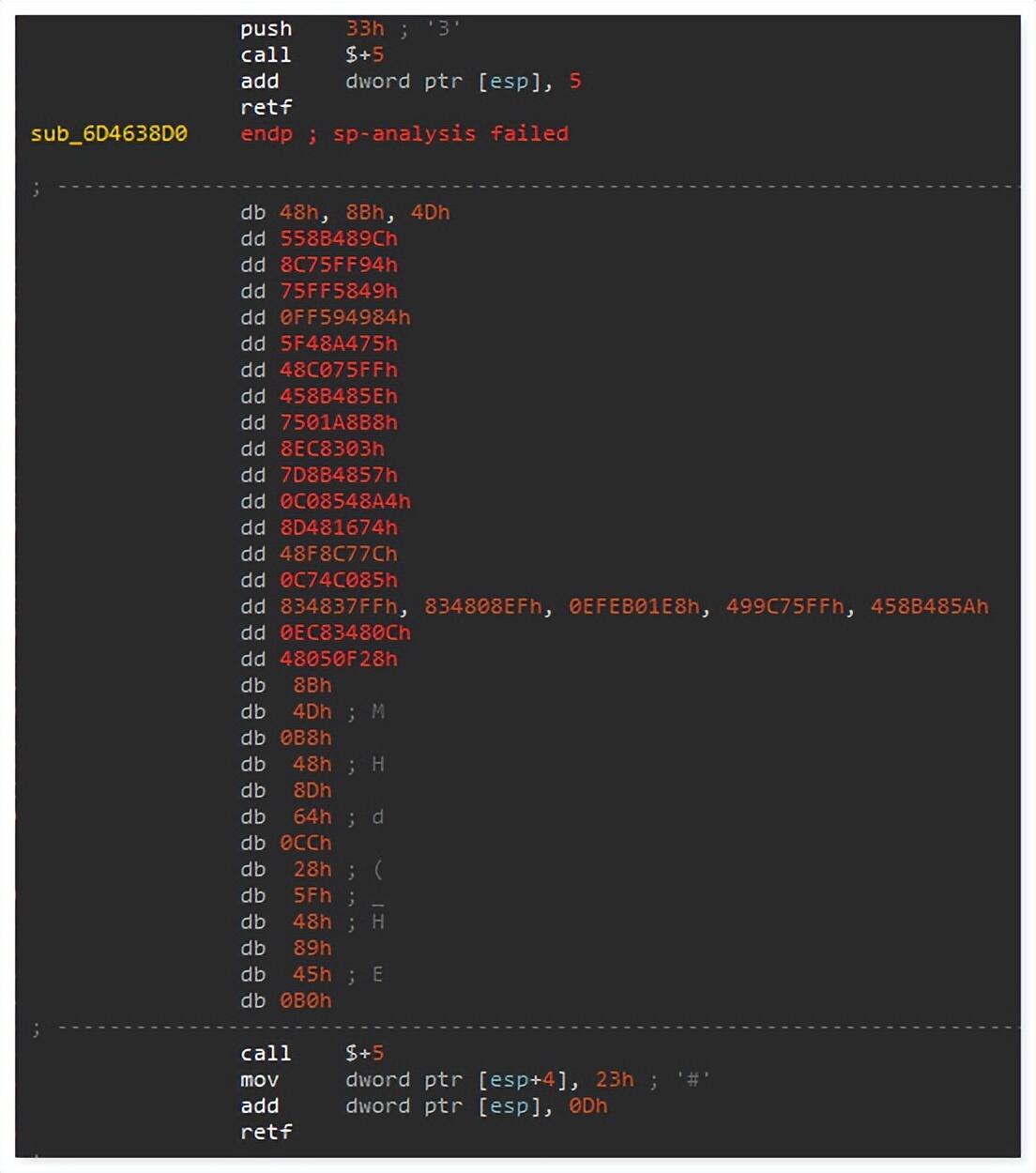Click the db 0B0h byte line
This screenshot has width=1036, height=1173.
coord(285,1001)
